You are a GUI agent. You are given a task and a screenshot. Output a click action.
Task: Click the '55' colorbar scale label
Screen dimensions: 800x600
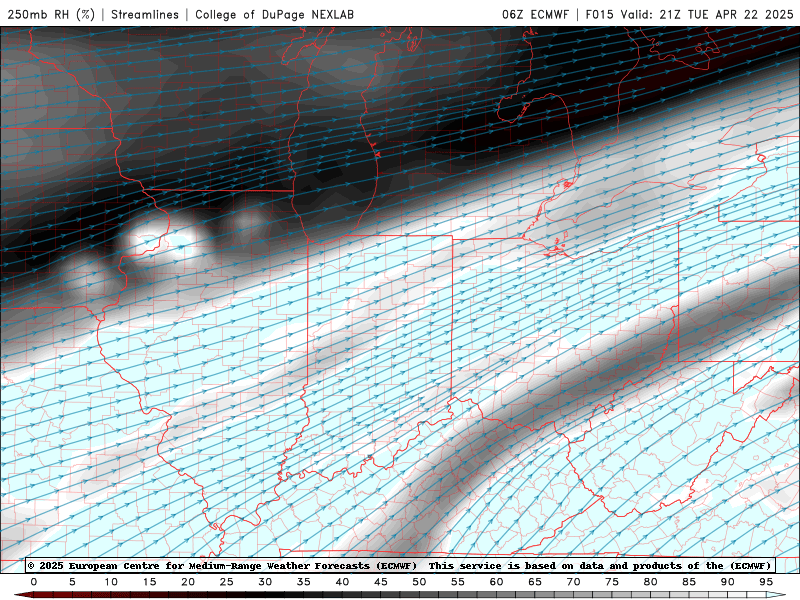click(458, 582)
